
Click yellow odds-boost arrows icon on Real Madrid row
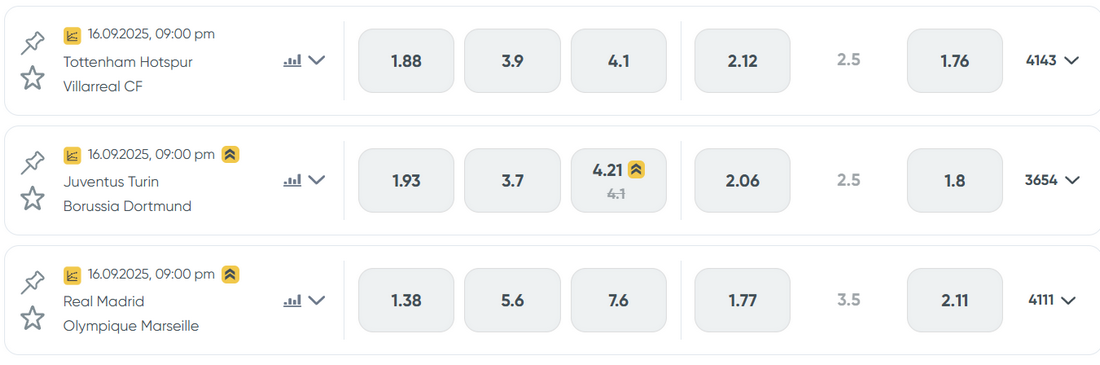point(231,274)
